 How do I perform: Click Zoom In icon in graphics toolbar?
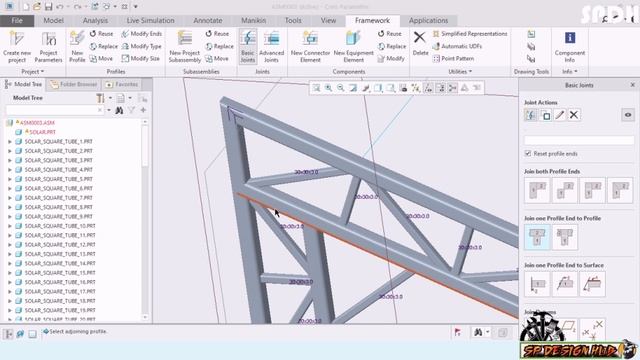pos(329,88)
